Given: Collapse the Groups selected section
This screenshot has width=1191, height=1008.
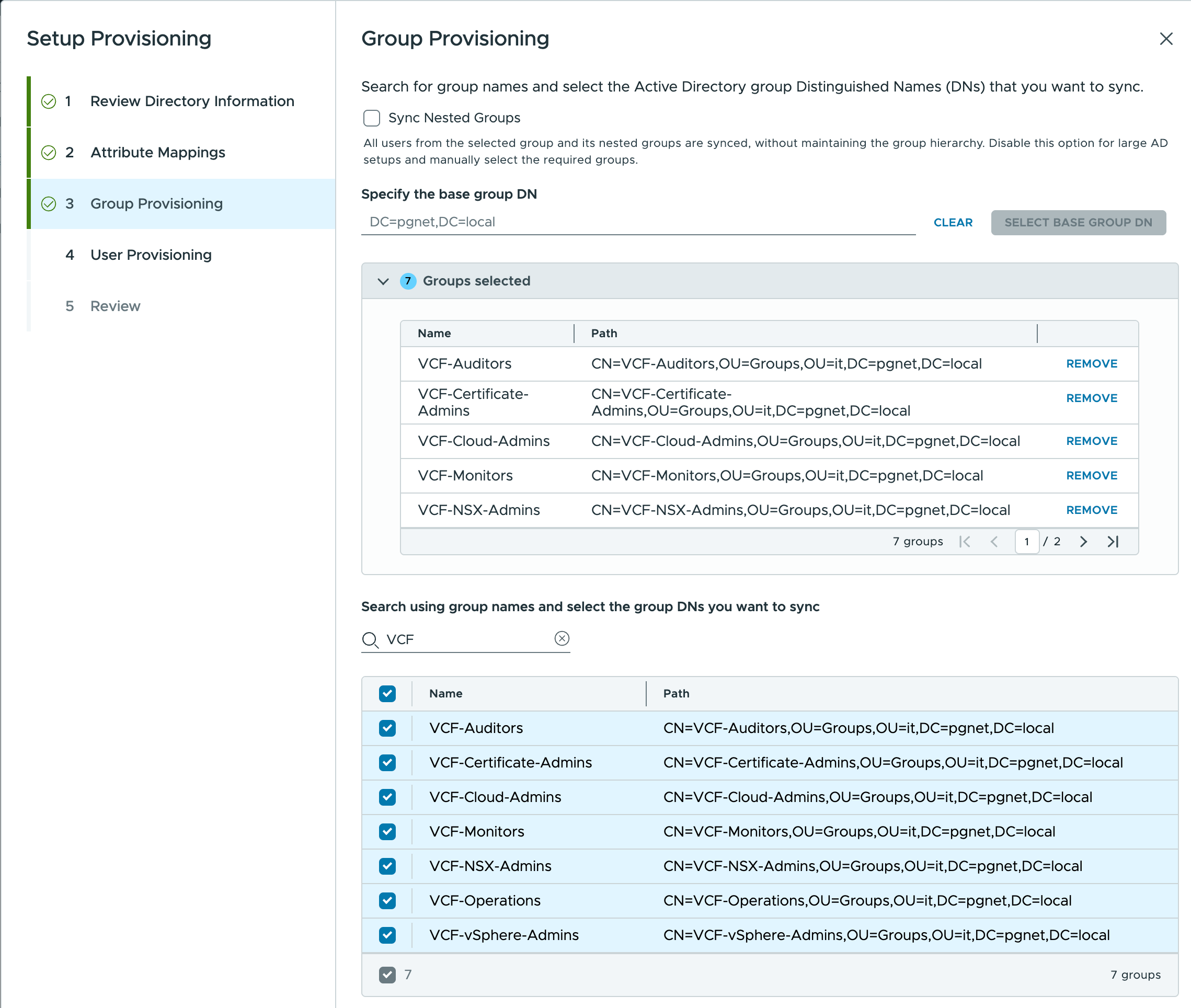Looking at the screenshot, I should pos(383,281).
